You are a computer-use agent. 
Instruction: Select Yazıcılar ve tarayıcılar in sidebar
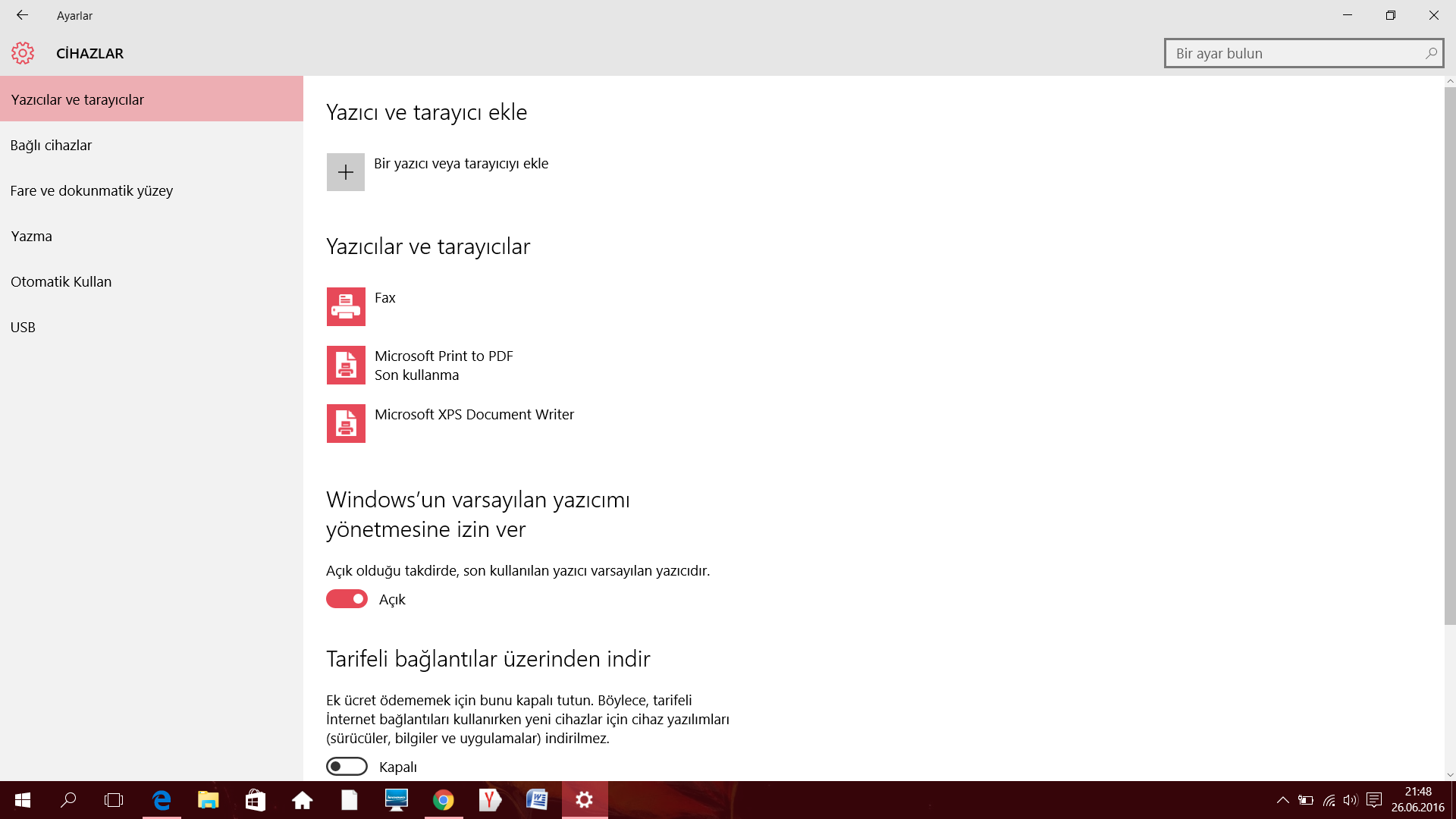[152, 99]
